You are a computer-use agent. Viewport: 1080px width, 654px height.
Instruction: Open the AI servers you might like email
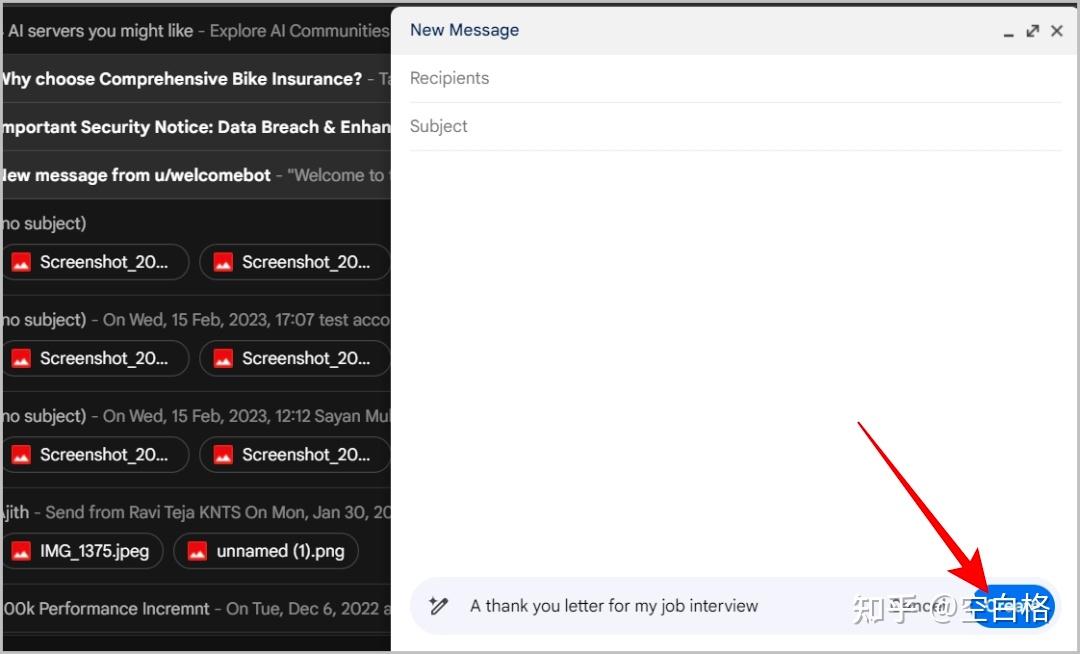[x=197, y=31]
